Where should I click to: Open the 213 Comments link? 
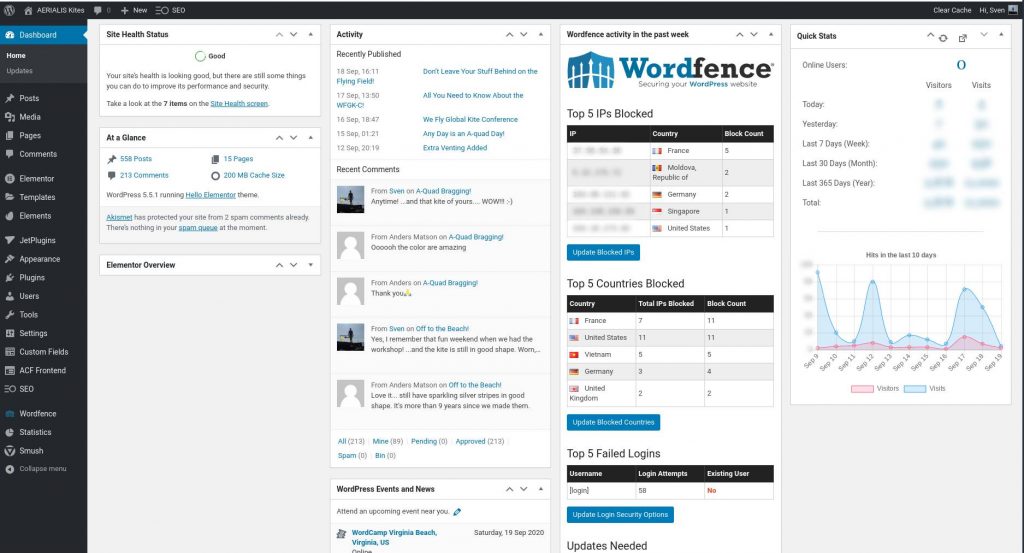(x=144, y=176)
